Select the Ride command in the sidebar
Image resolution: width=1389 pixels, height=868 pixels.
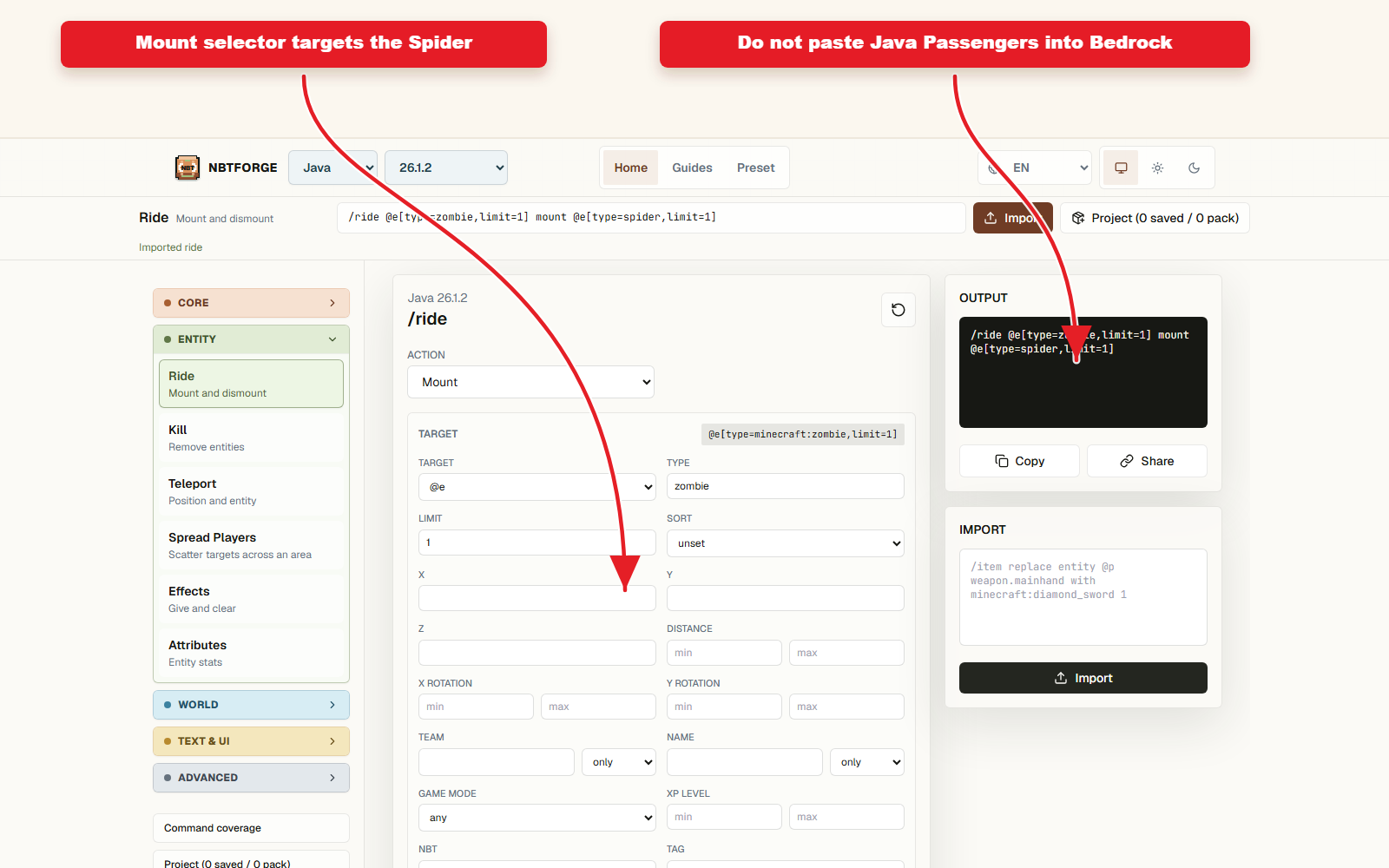(251, 384)
